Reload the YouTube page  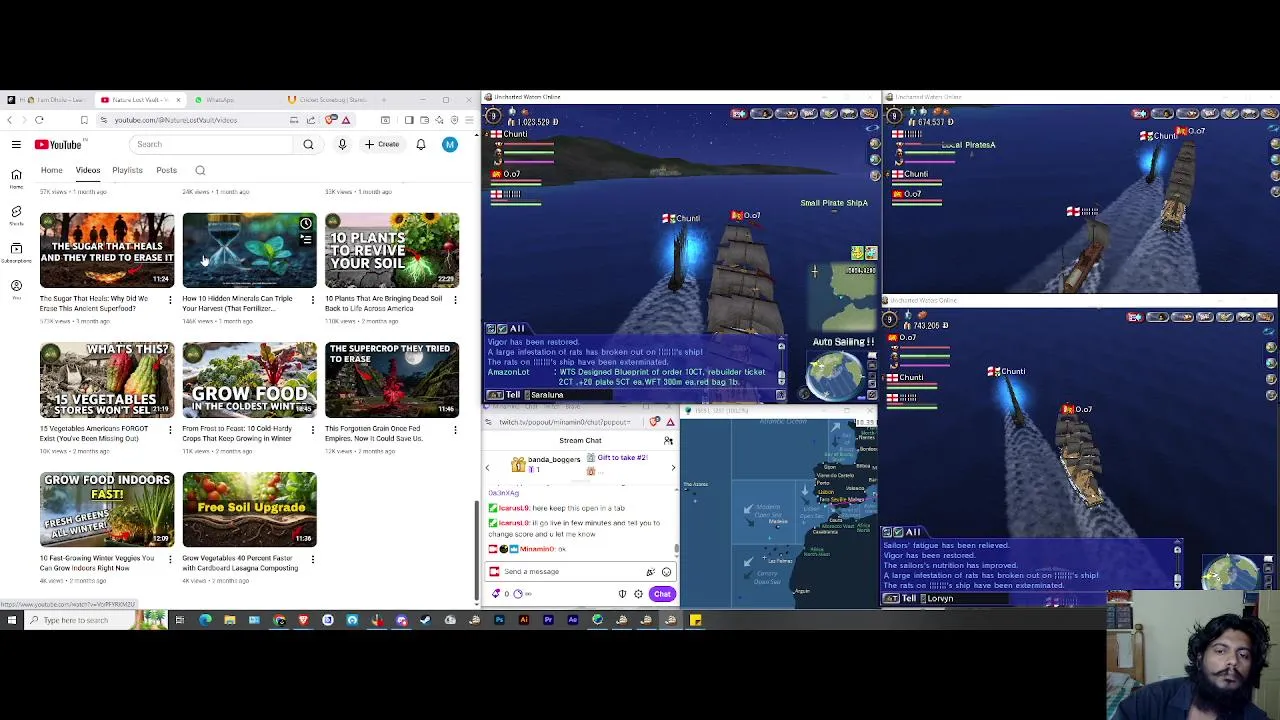click(x=39, y=120)
